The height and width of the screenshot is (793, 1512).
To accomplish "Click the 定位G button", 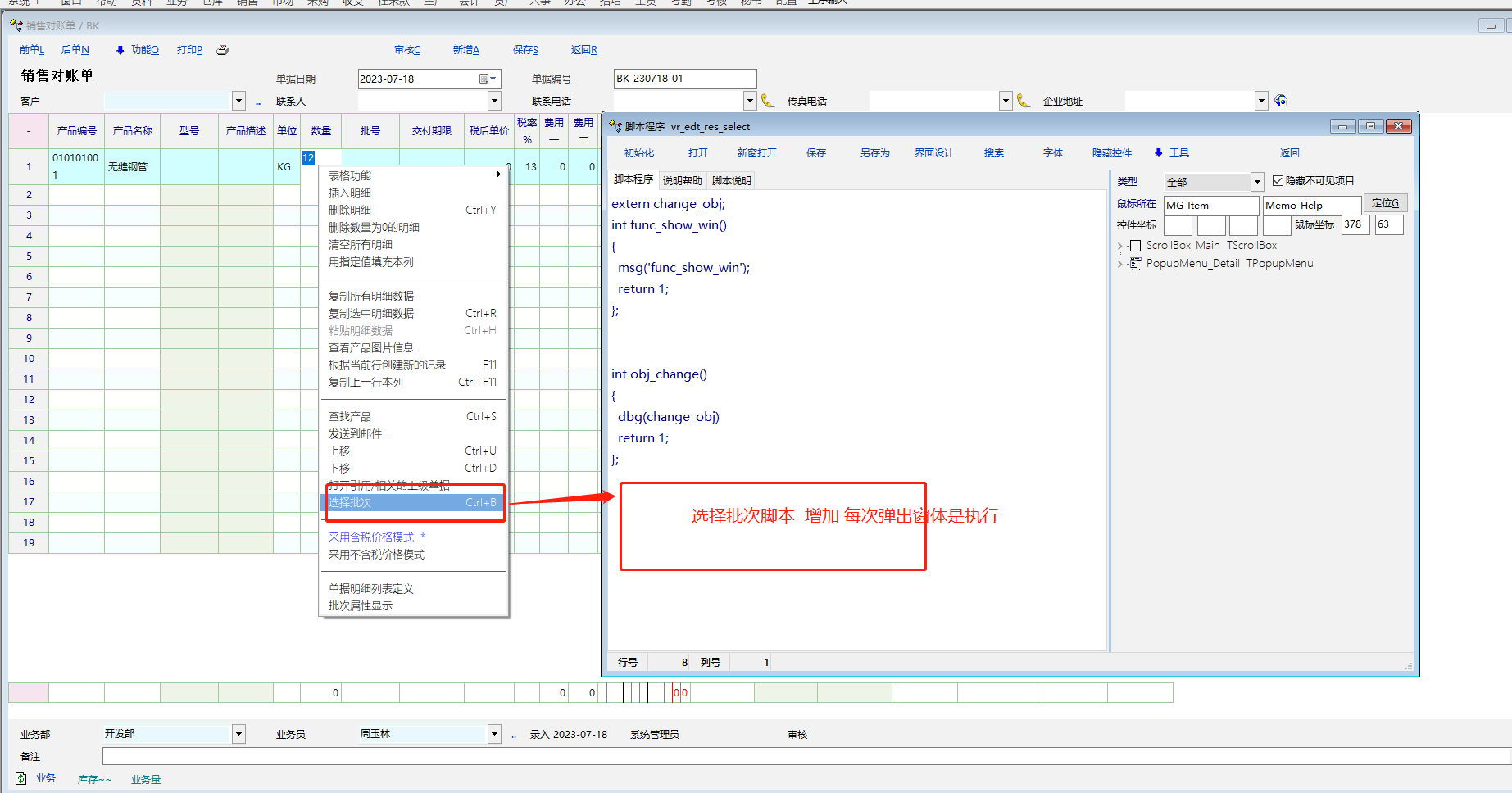I will (x=1384, y=203).
